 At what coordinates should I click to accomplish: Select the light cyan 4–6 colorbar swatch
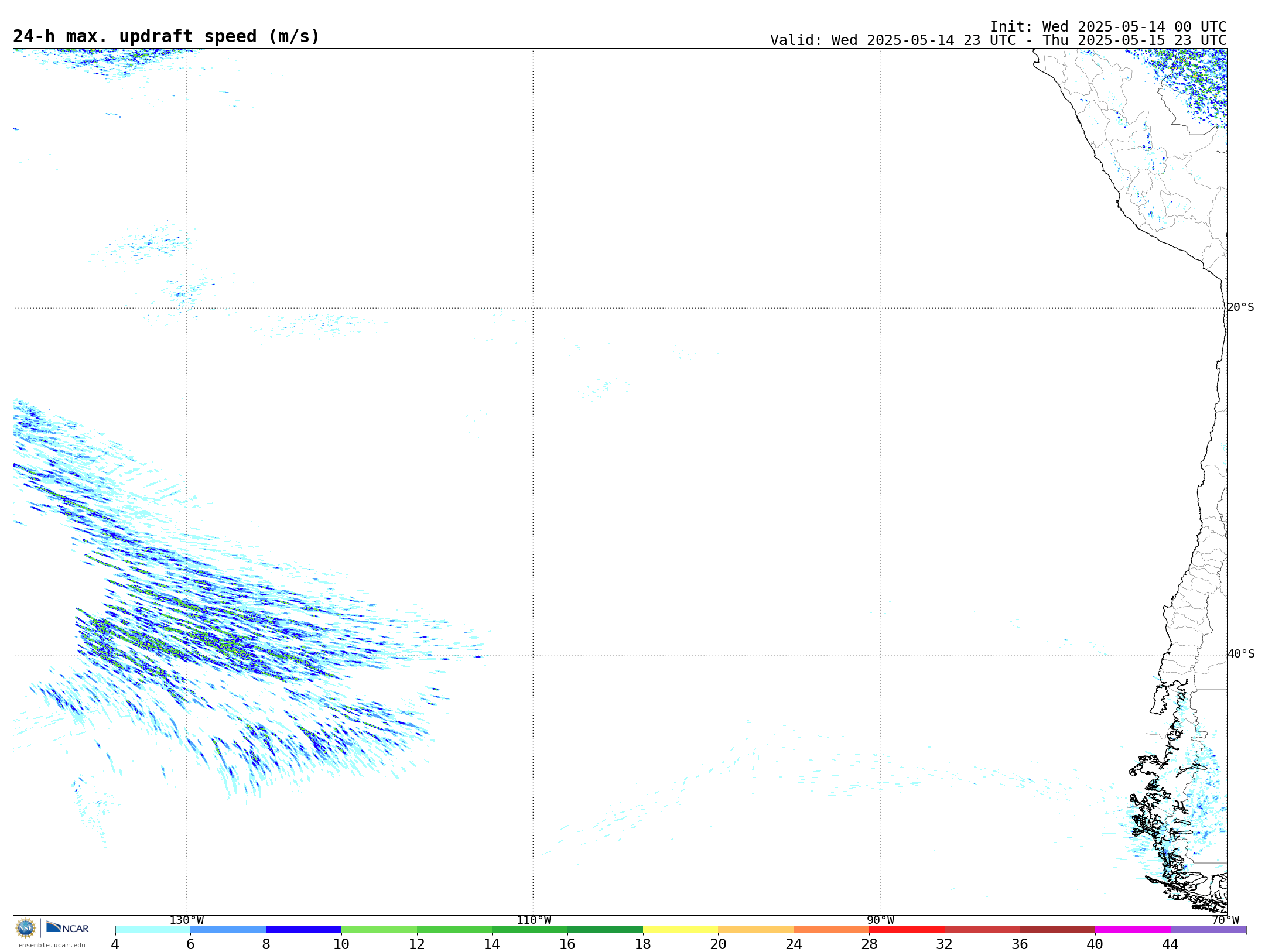tap(153, 929)
